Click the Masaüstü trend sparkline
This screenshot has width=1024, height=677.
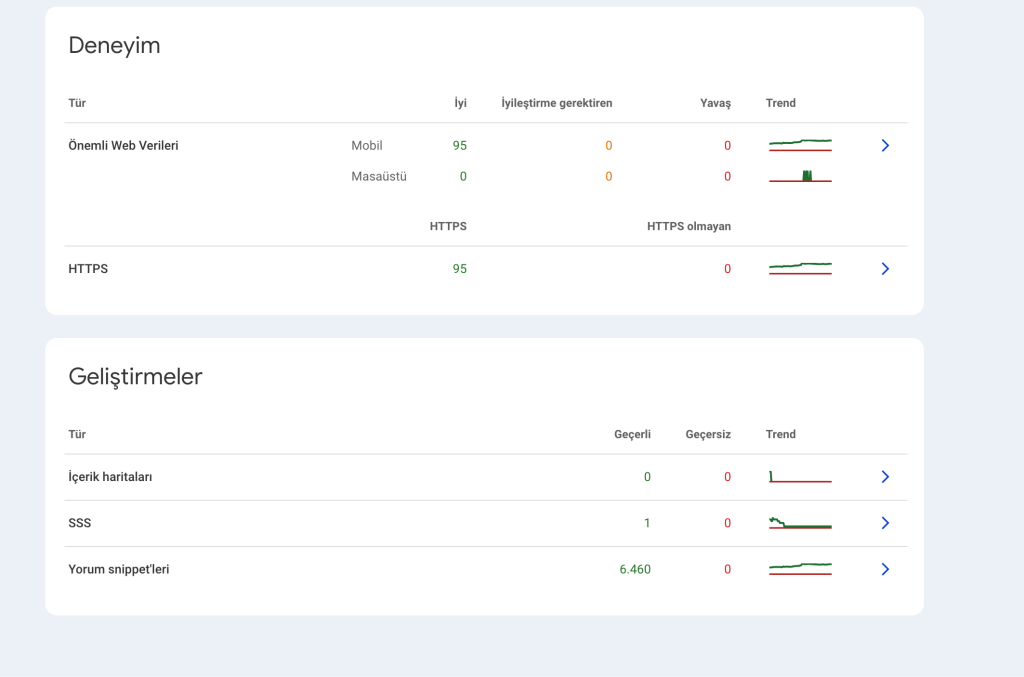(800, 177)
